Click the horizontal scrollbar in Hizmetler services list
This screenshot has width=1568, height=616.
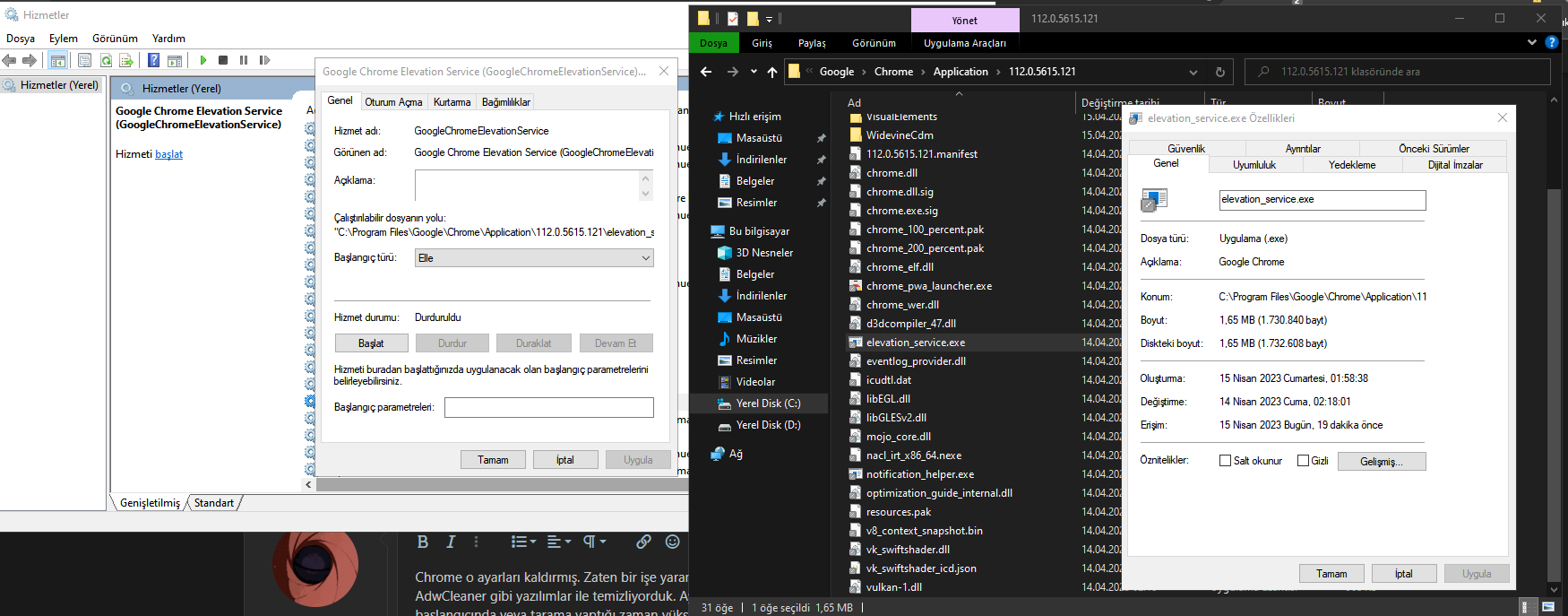pyautogui.click(x=501, y=484)
